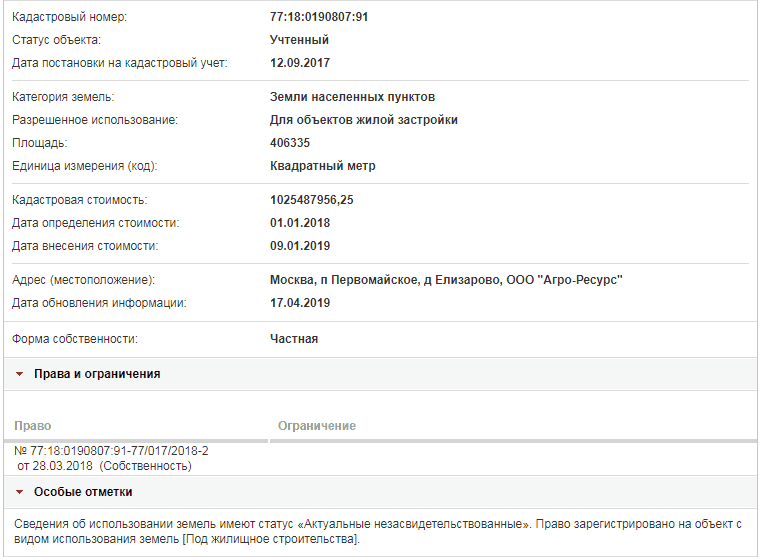Click the ownership date 28.03.2018 (Собственность)

104,466
